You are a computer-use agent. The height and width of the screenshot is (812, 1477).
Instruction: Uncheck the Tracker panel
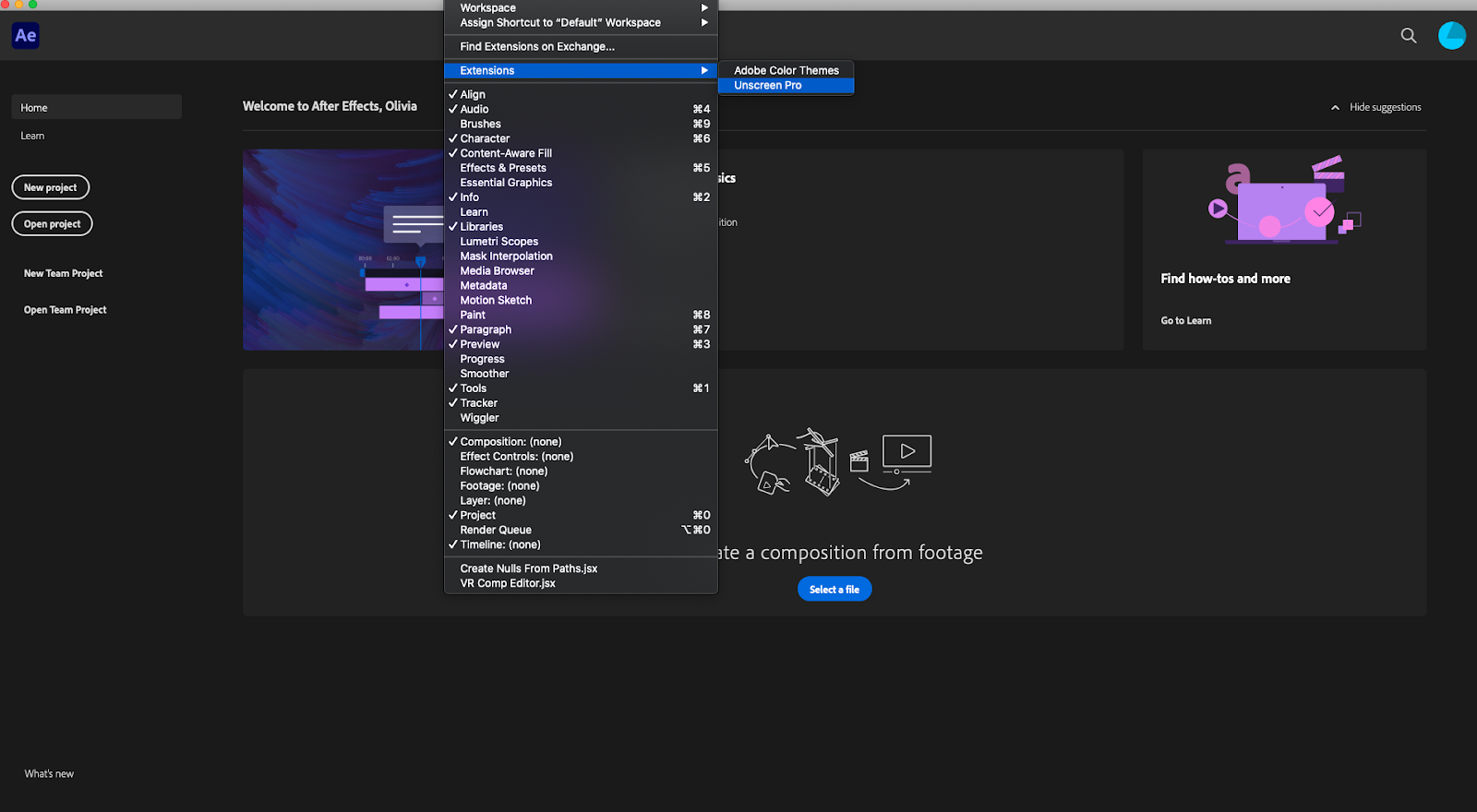pyautogui.click(x=581, y=403)
